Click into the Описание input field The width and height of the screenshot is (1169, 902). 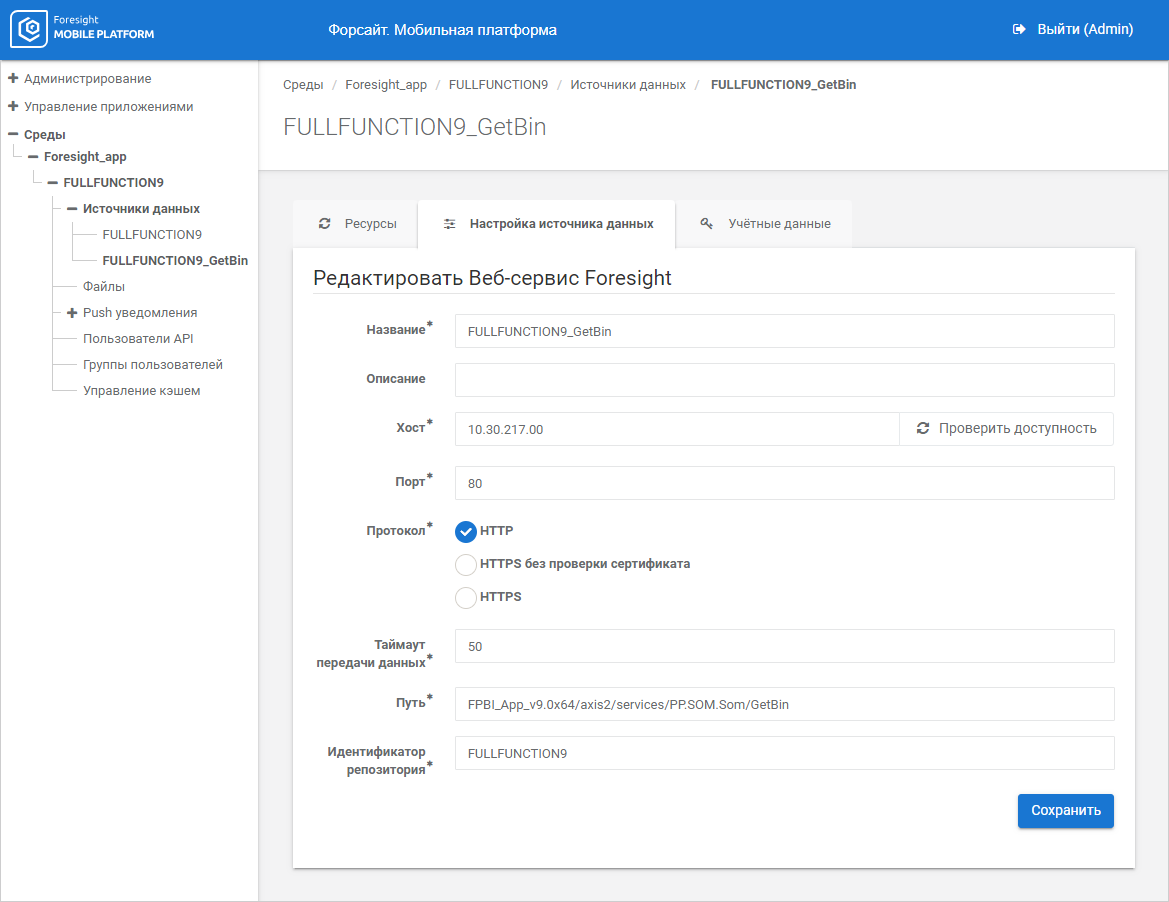click(x=784, y=380)
